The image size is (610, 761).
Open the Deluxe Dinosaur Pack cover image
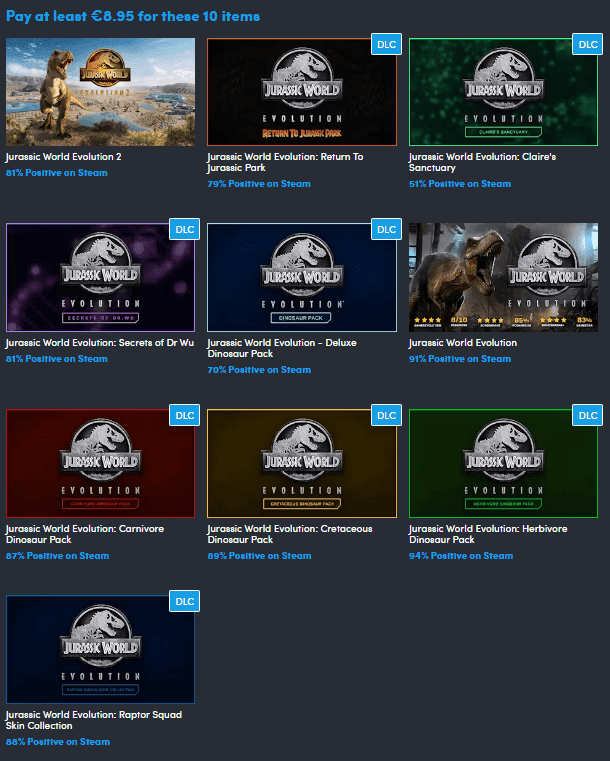click(x=302, y=278)
